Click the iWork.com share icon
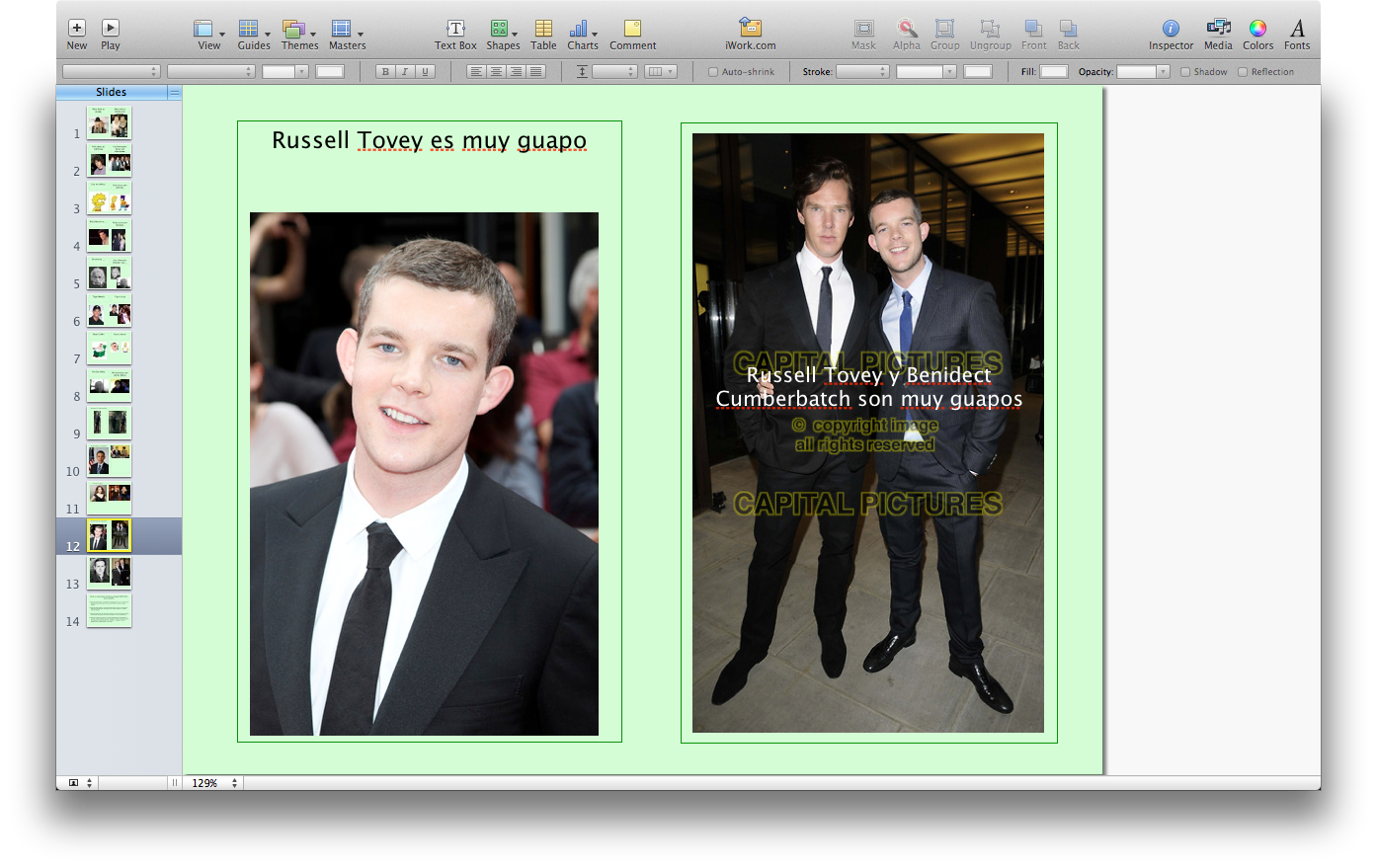1377x868 pixels. (x=750, y=29)
